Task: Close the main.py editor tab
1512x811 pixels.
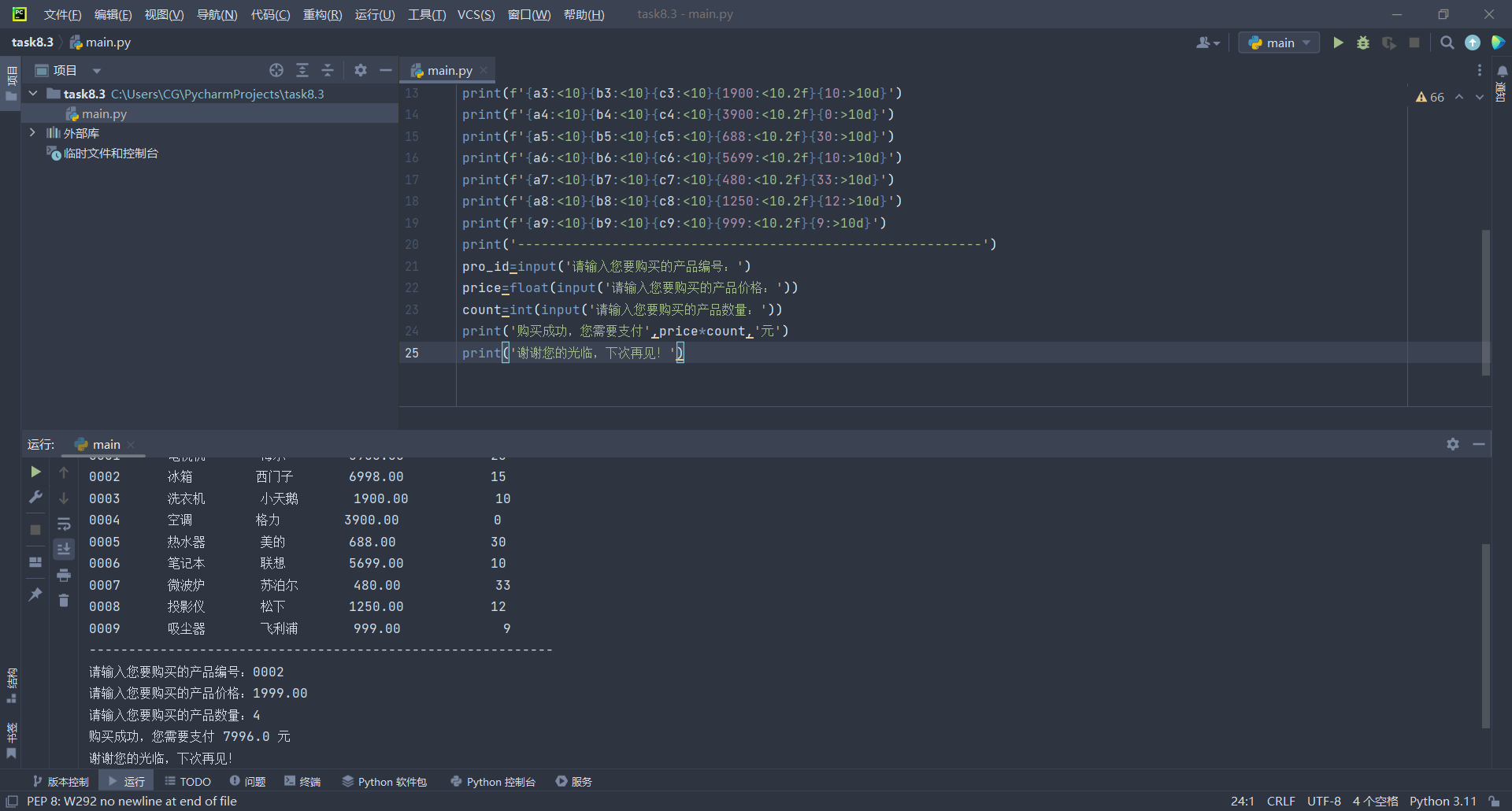Action: pos(484,70)
